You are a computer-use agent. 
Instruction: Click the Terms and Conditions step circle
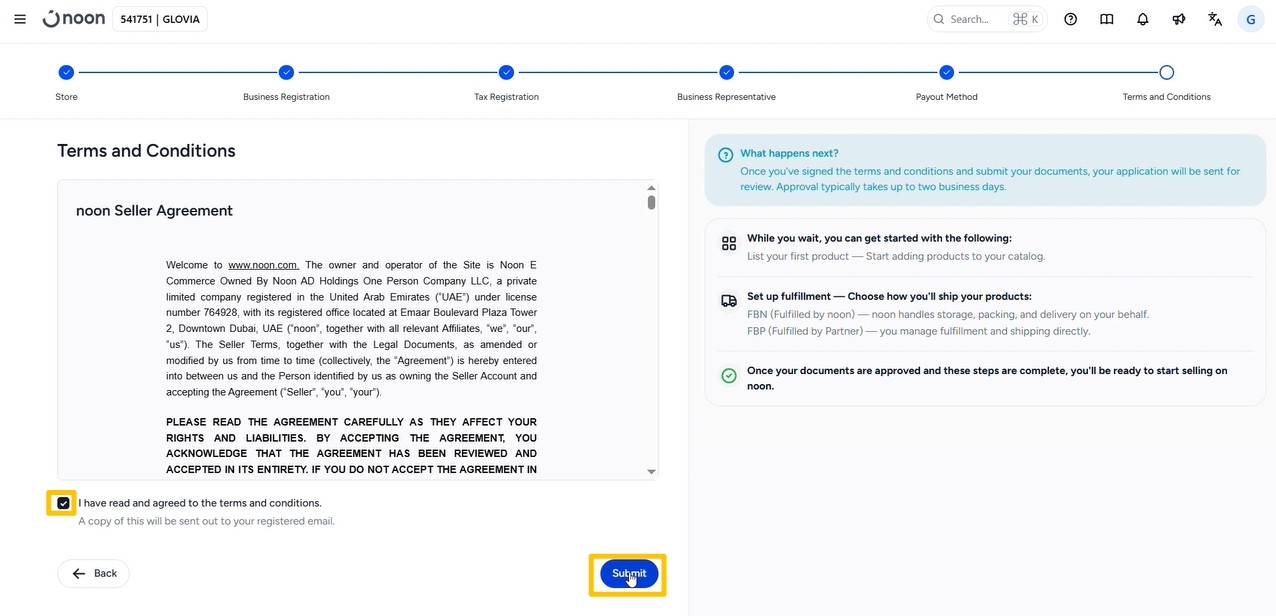point(1166,72)
